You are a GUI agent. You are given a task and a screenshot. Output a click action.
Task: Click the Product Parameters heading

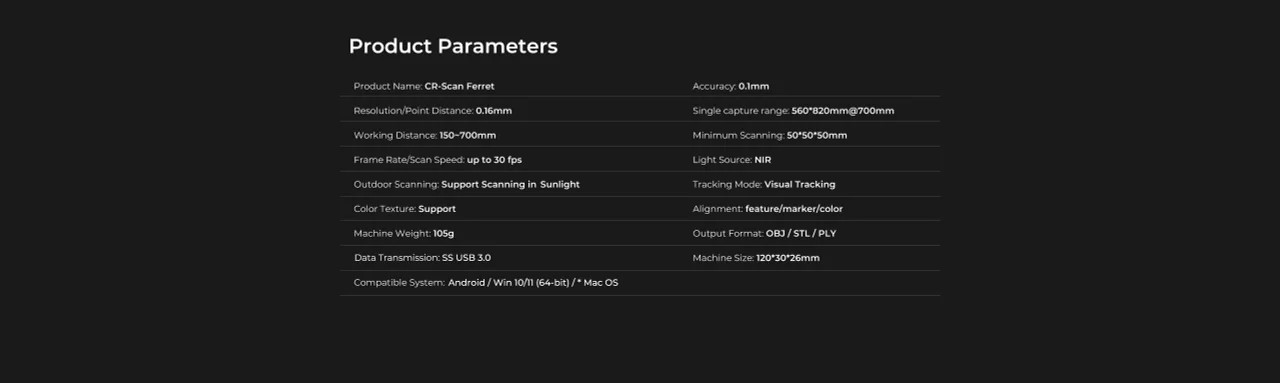click(453, 46)
